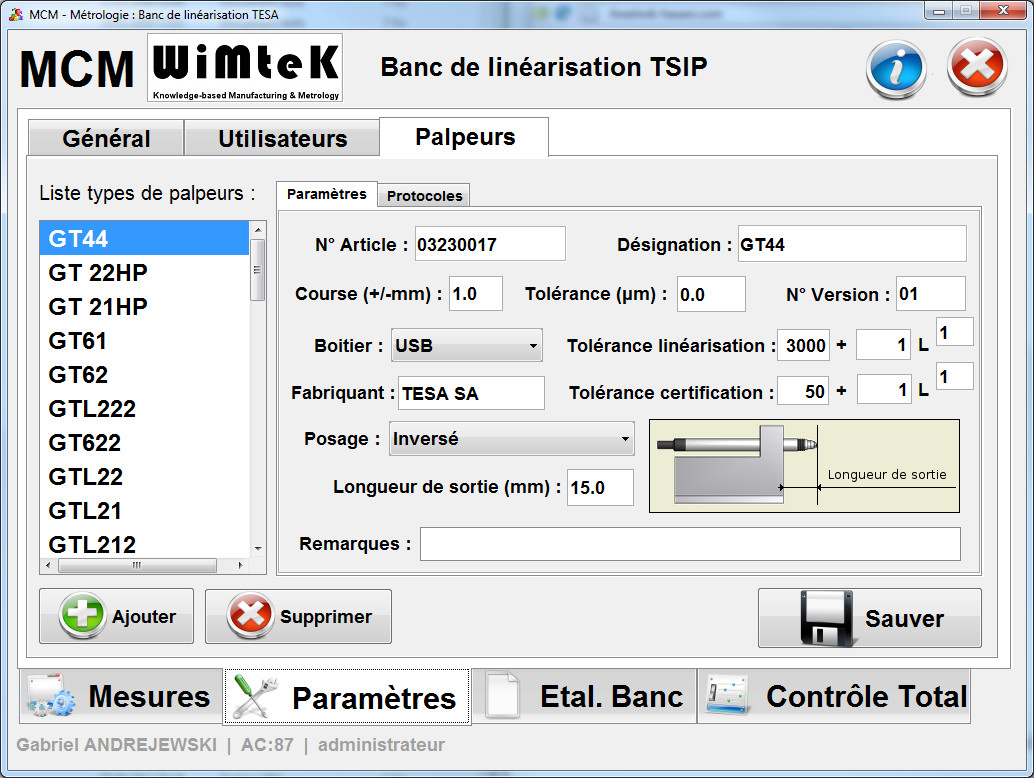Click the horizontal scrollbar thumb of palpeurs list
This screenshot has height=778, width=1034.
(x=137, y=565)
